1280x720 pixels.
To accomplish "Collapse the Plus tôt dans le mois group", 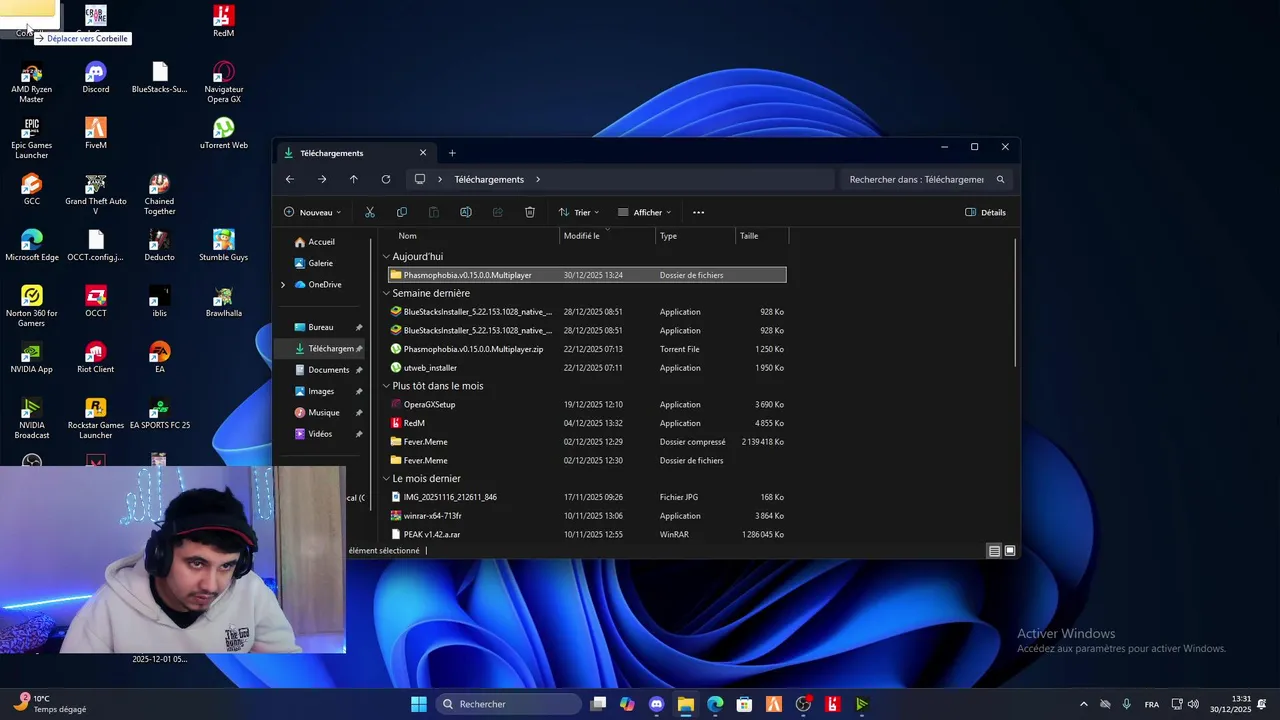I will click(387, 386).
